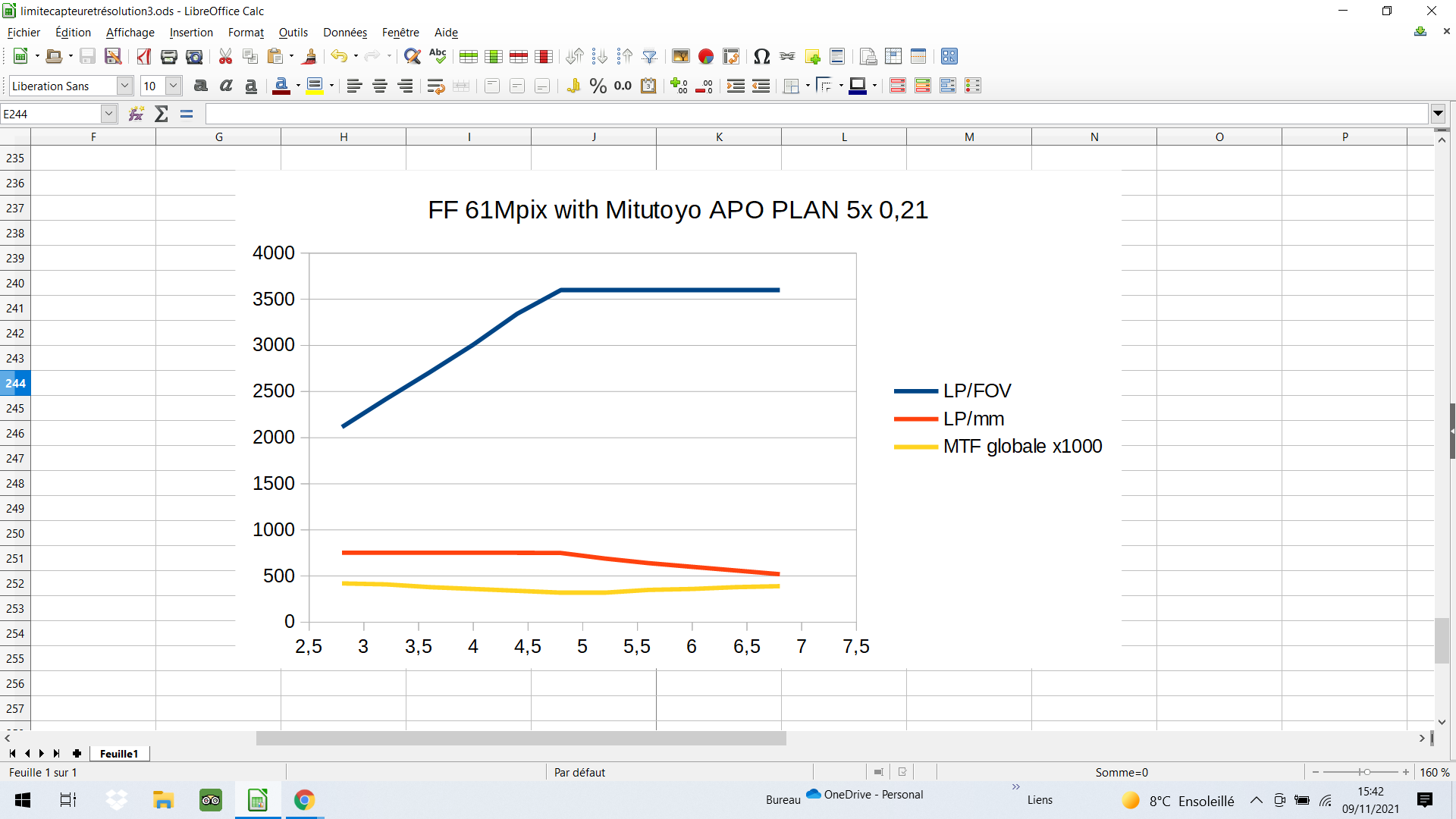The width and height of the screenshot is (1456, 819).
Task: Toggle bold text formatting
Action: [x=200, y=86]
